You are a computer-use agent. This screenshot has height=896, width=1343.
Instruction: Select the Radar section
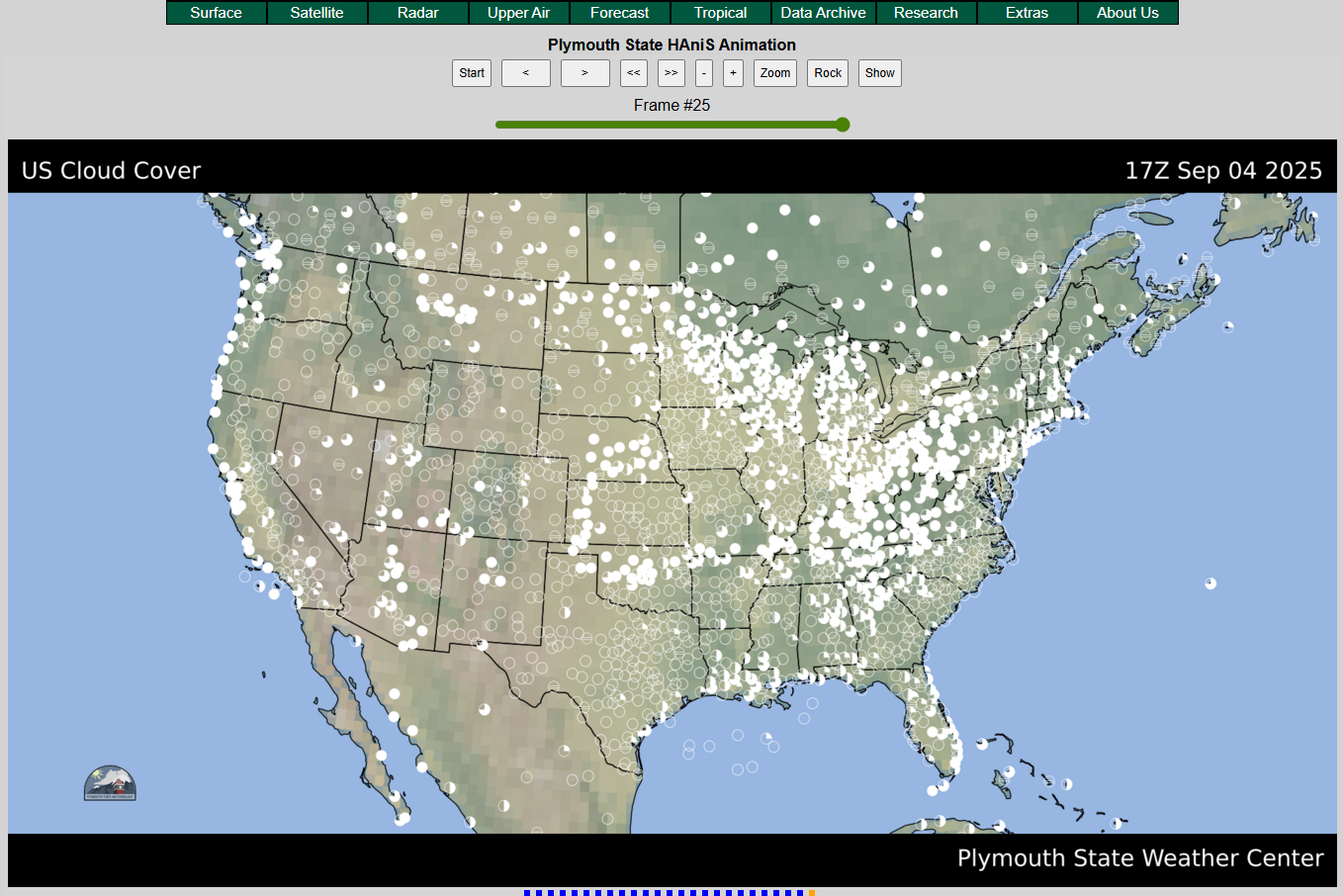pos(417,13)
